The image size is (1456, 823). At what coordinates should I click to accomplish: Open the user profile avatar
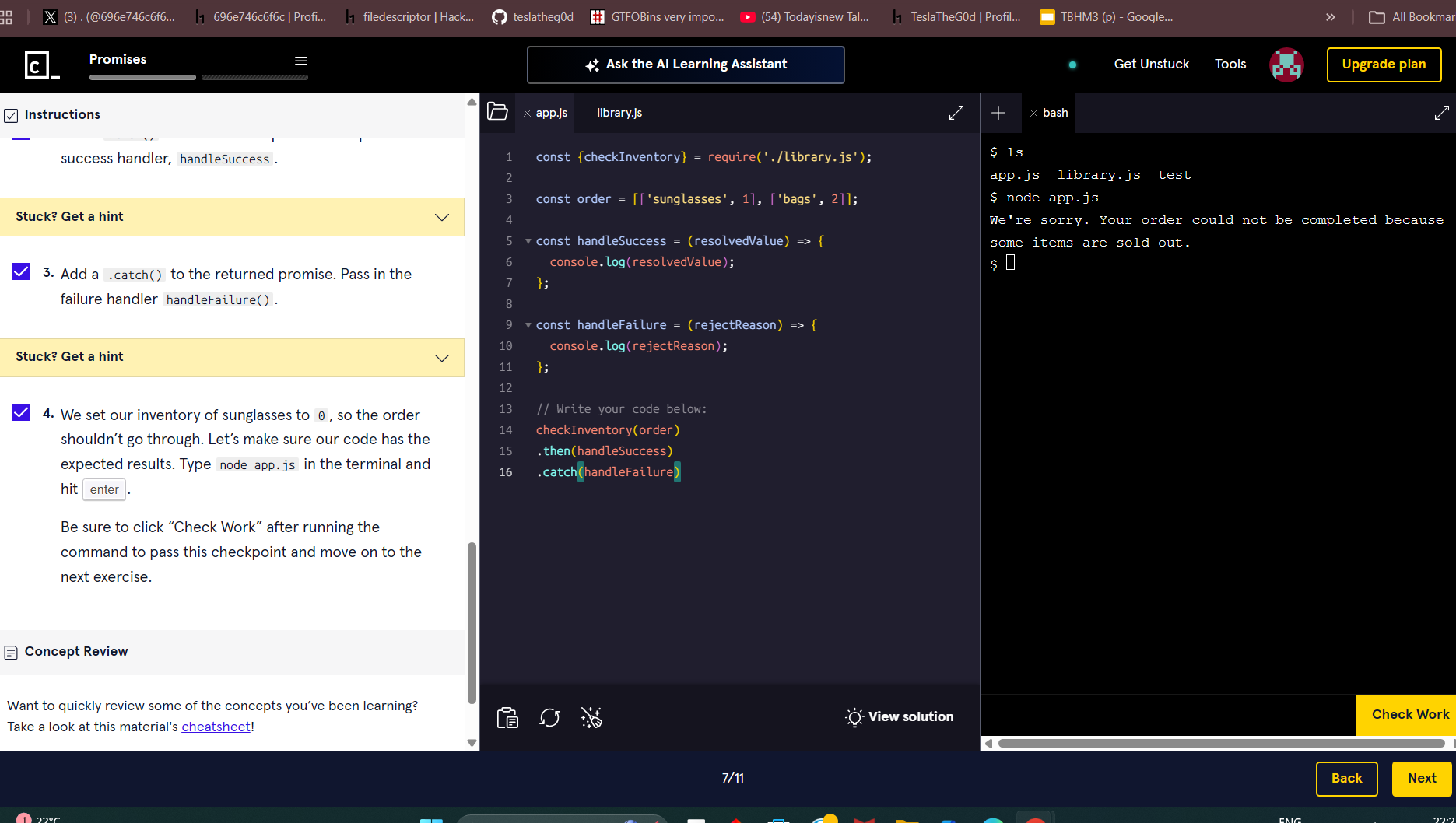[x=1286, y=65]
